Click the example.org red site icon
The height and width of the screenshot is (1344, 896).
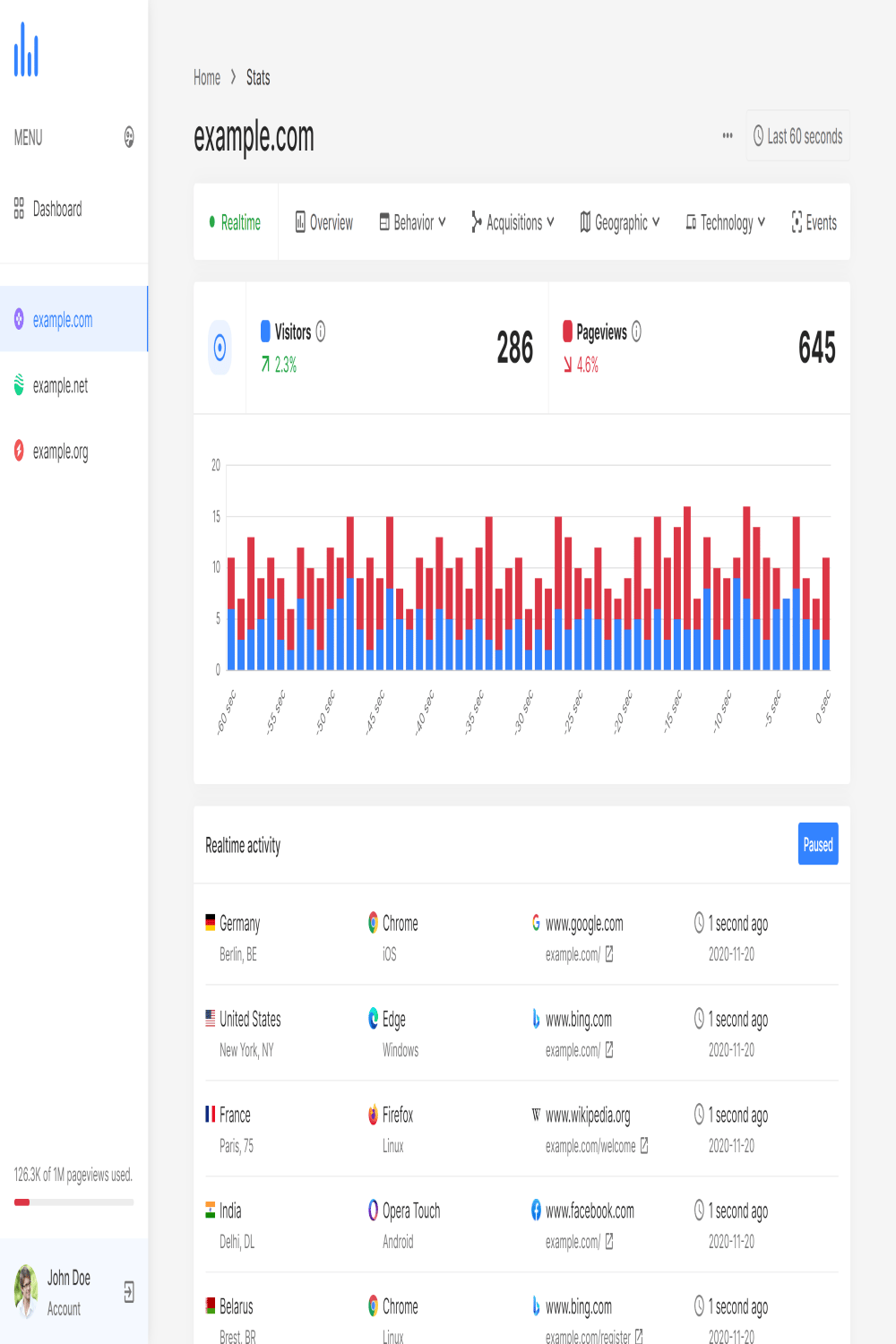pyautogui.click(x=19, y=451)
